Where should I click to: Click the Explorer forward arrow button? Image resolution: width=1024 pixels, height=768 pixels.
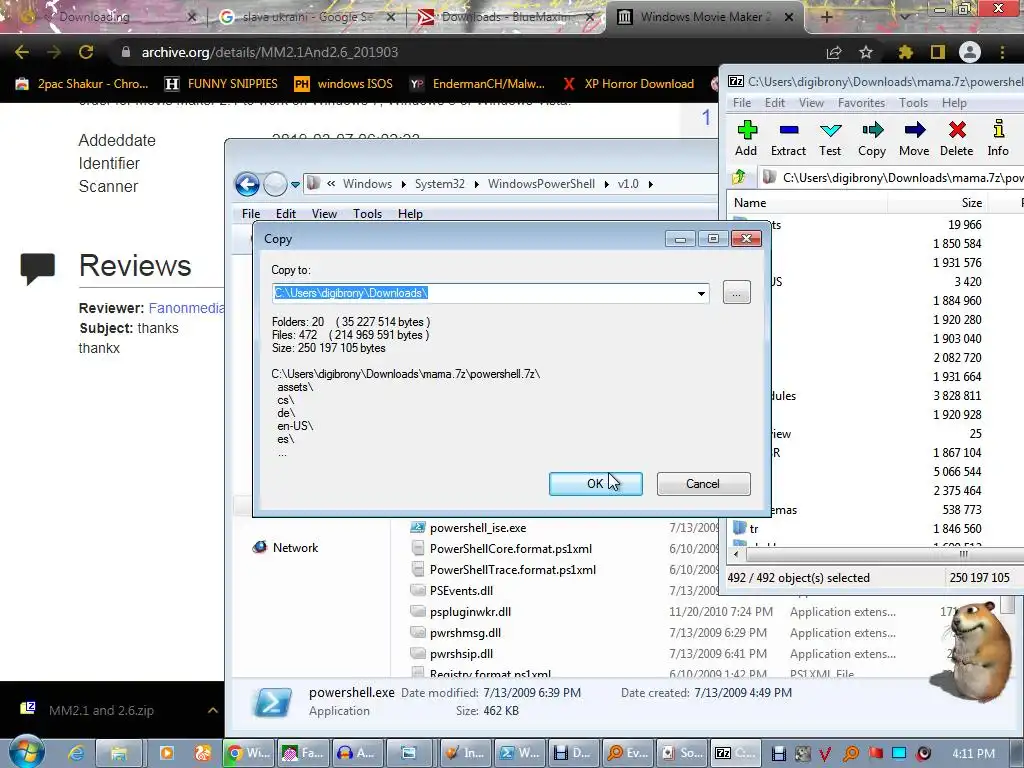(275, 184)
